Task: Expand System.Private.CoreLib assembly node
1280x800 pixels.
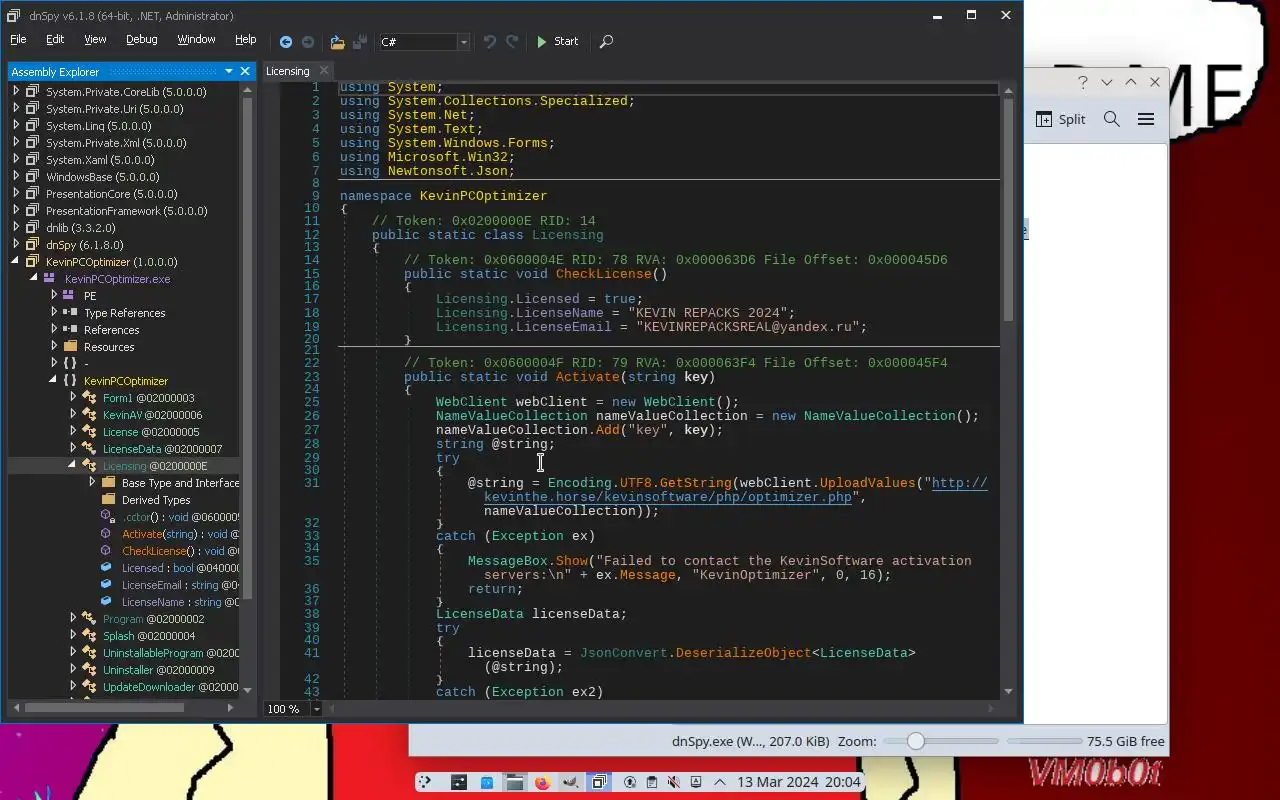Action: pos(16,92)
